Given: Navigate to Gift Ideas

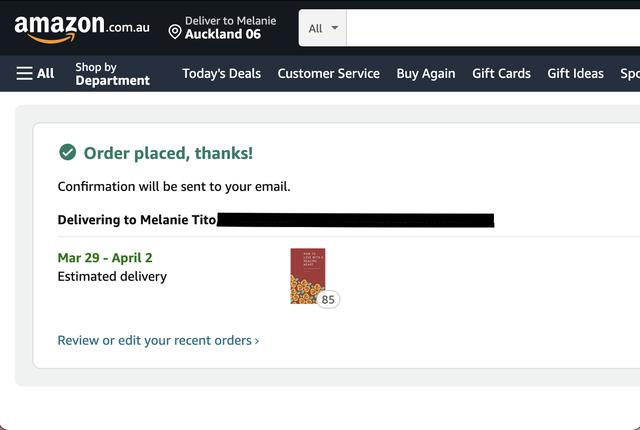Looking at the screenshot, I should [575, 73].
